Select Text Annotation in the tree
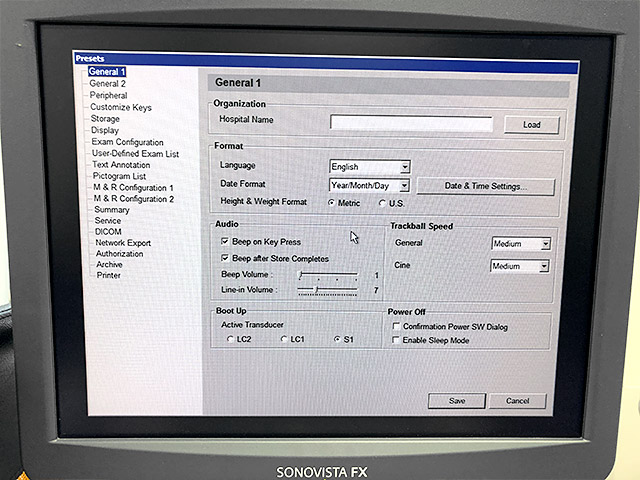 click(x=121, y=165)
